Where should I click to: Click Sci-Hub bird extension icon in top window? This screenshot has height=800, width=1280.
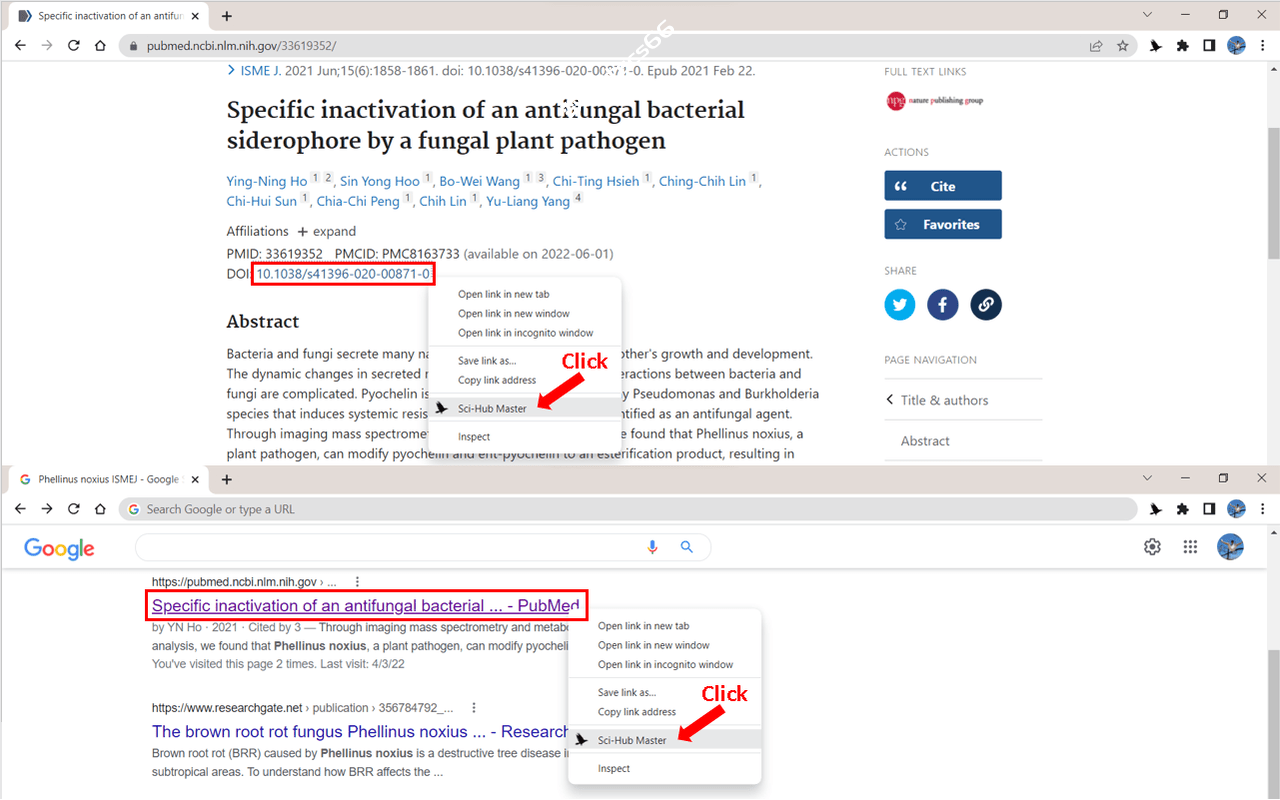[x=1156, y=45]
